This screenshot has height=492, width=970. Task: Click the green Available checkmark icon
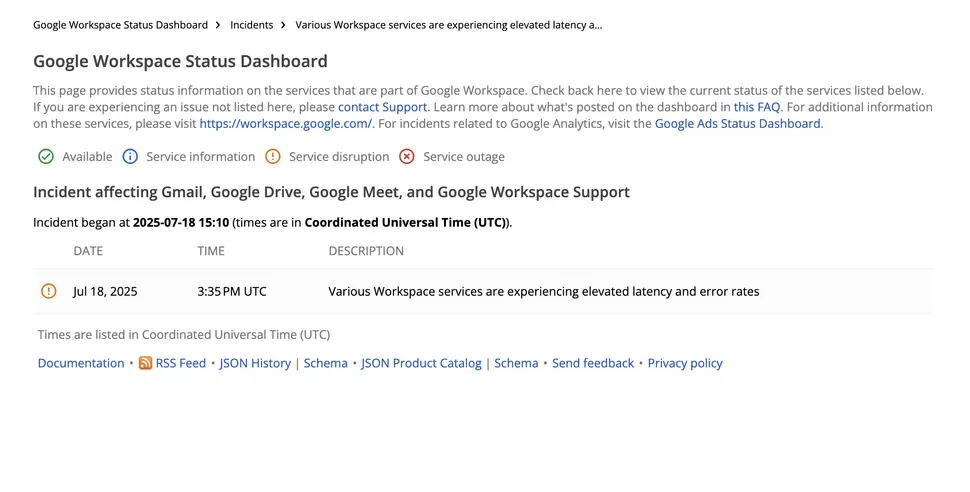pos(46,157)
